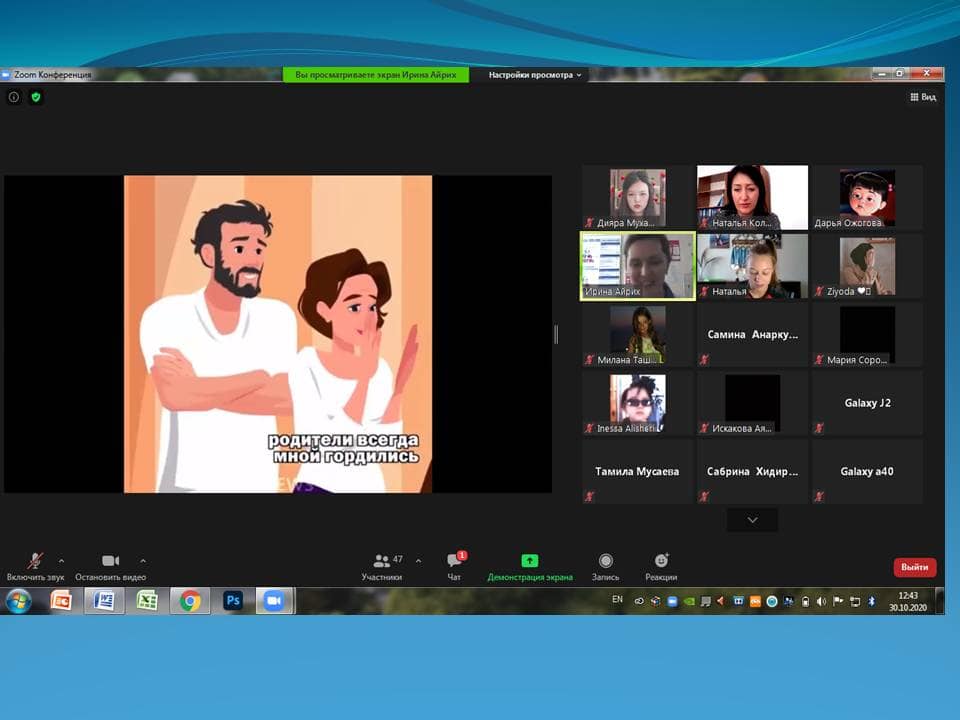Click the Bluetooth tray icon
This screenshot has width=960, height=720.
click(872, 601)
